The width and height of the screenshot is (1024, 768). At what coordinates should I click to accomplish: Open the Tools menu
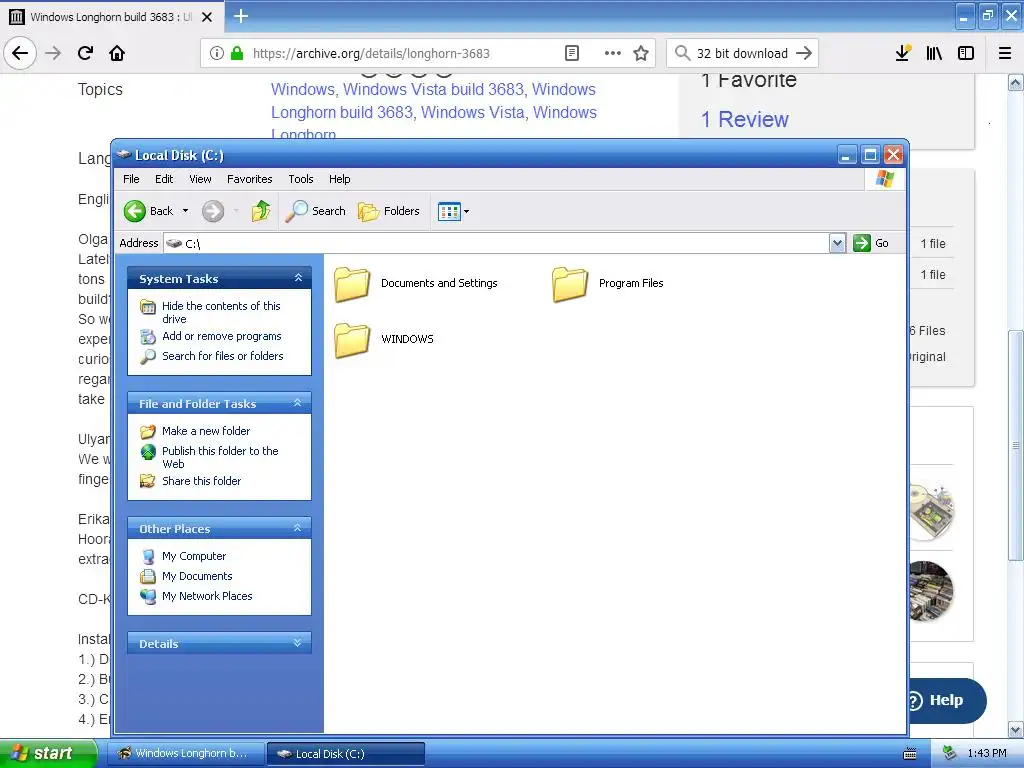300,179
